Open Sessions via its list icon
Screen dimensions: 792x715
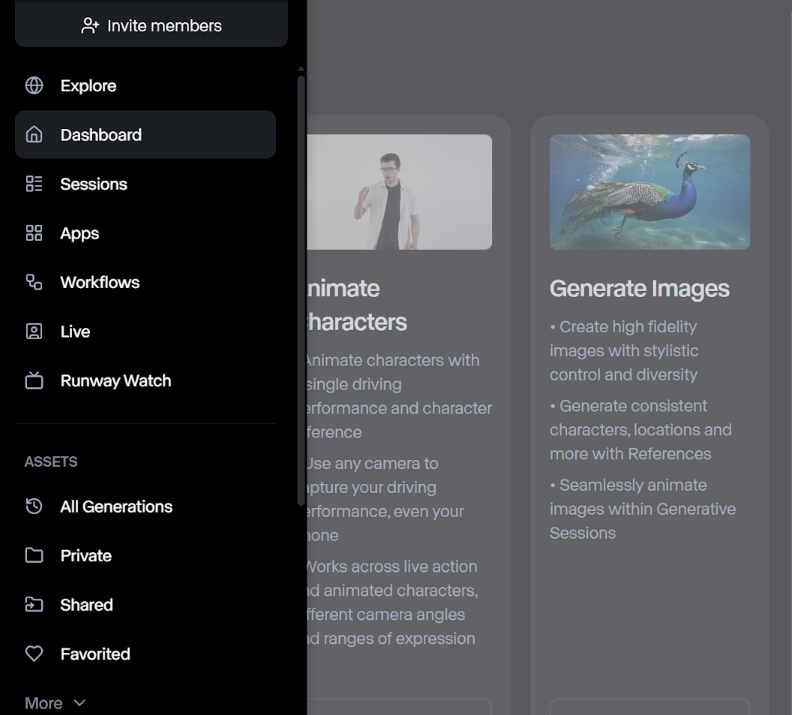click(x=34, y=184)
